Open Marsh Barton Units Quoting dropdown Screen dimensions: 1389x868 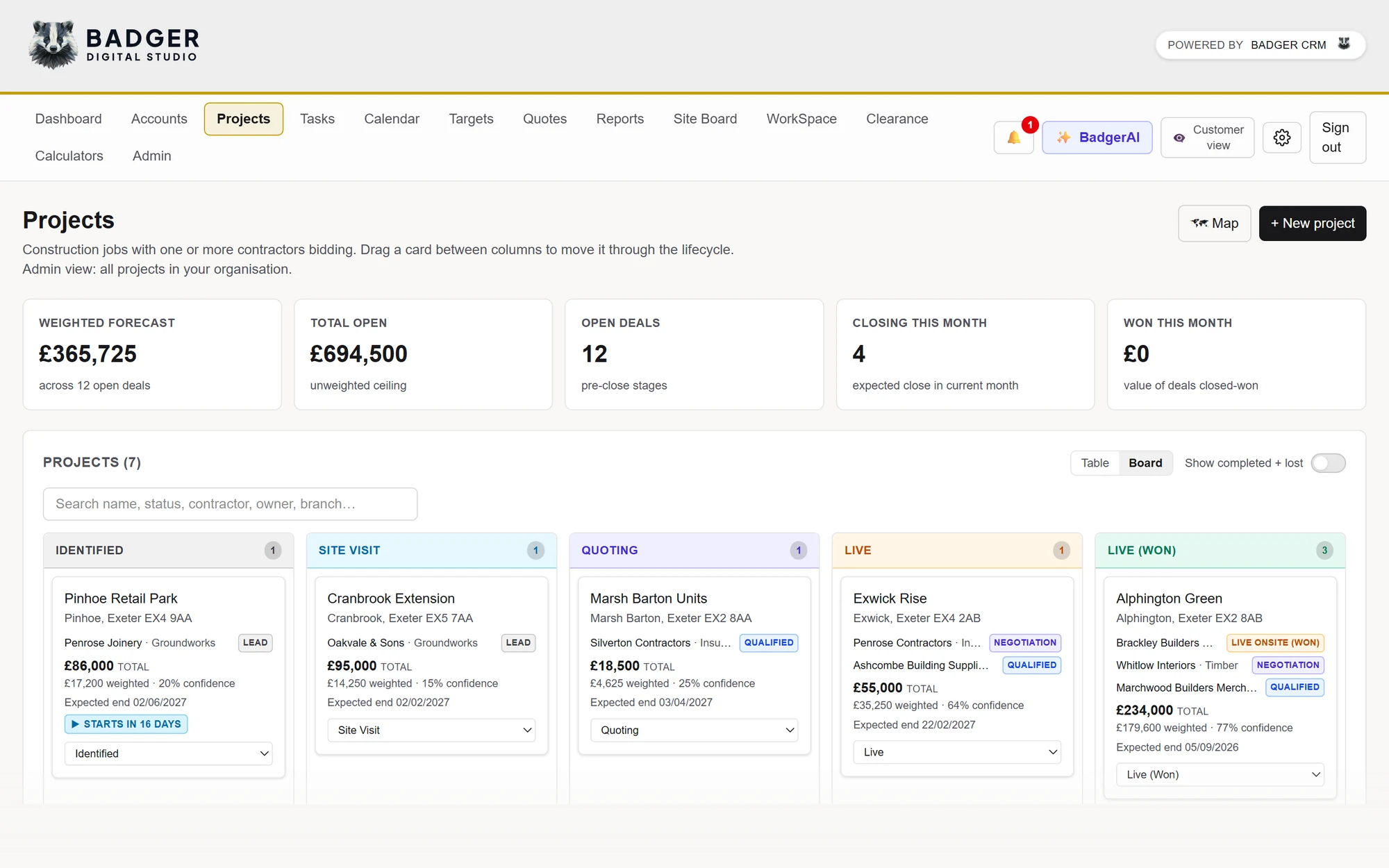pos(694,730)
